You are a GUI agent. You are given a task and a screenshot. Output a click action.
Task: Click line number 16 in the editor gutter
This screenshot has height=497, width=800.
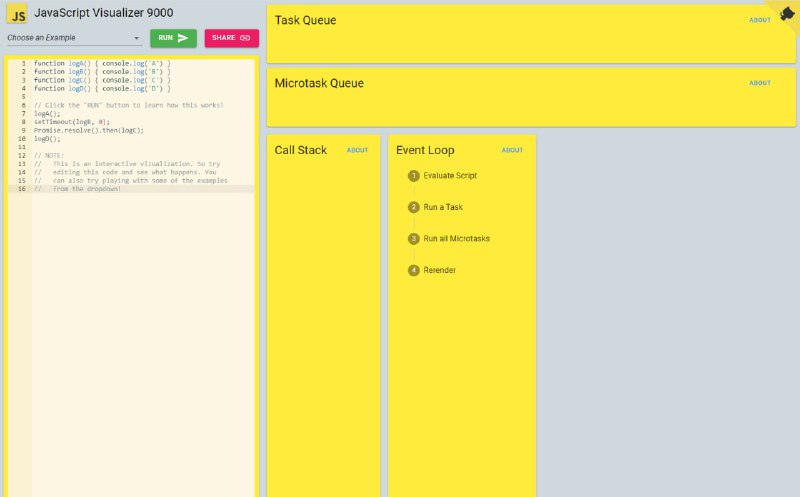pos(22,188)
